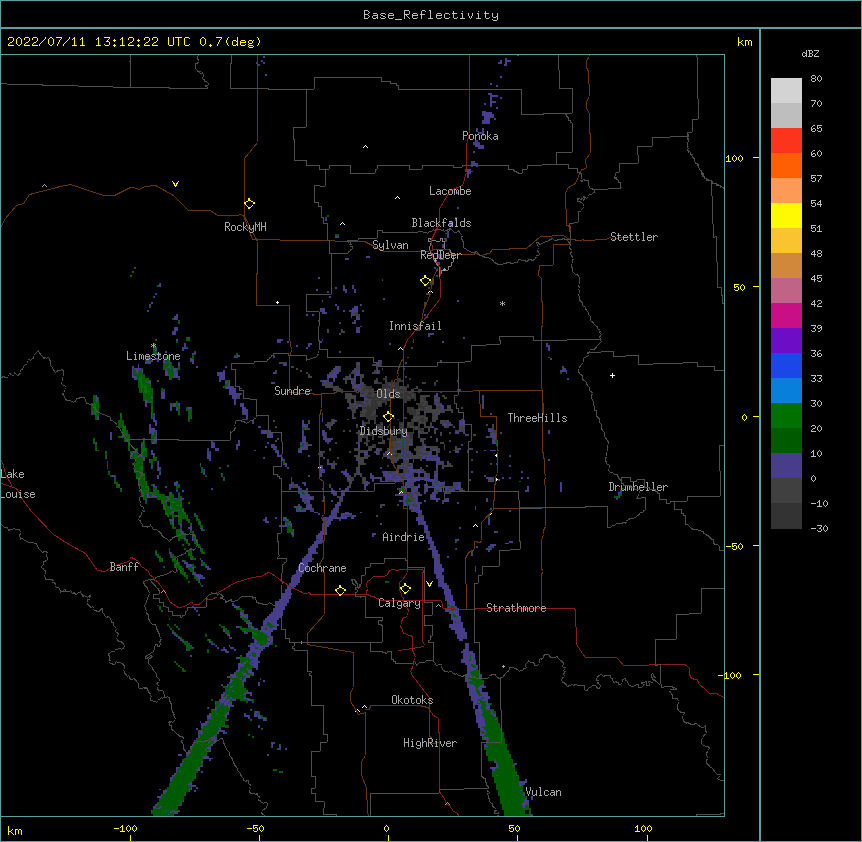Click the HighRiver label
This screenshot has width=862, height=842.
(430, 743)
